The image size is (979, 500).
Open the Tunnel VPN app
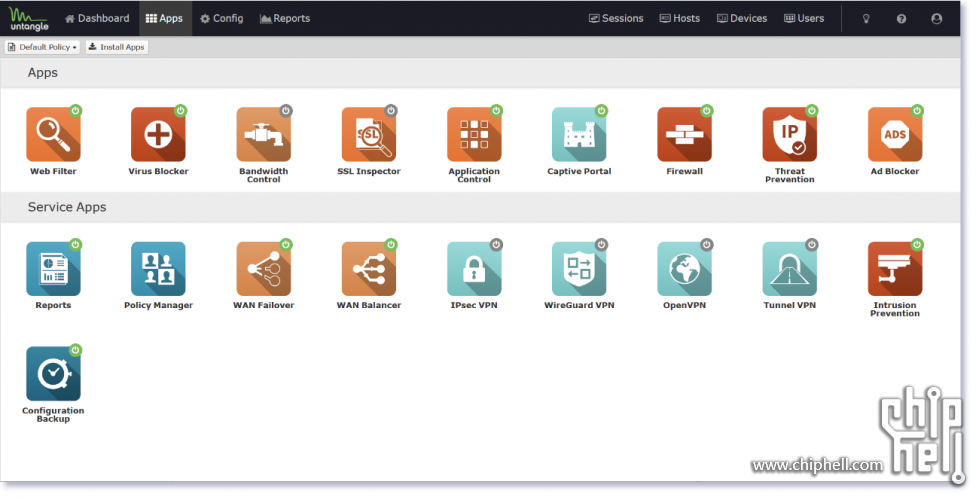[789, 269]
